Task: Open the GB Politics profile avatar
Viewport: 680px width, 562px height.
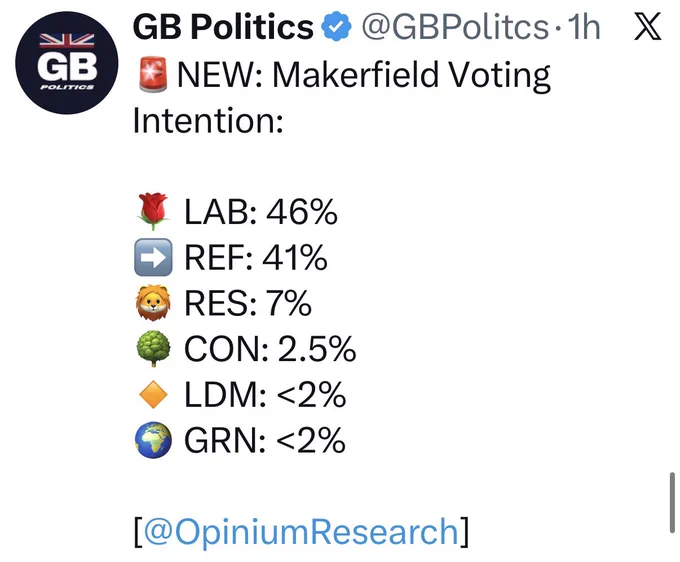Action: [x=67, y=63]
